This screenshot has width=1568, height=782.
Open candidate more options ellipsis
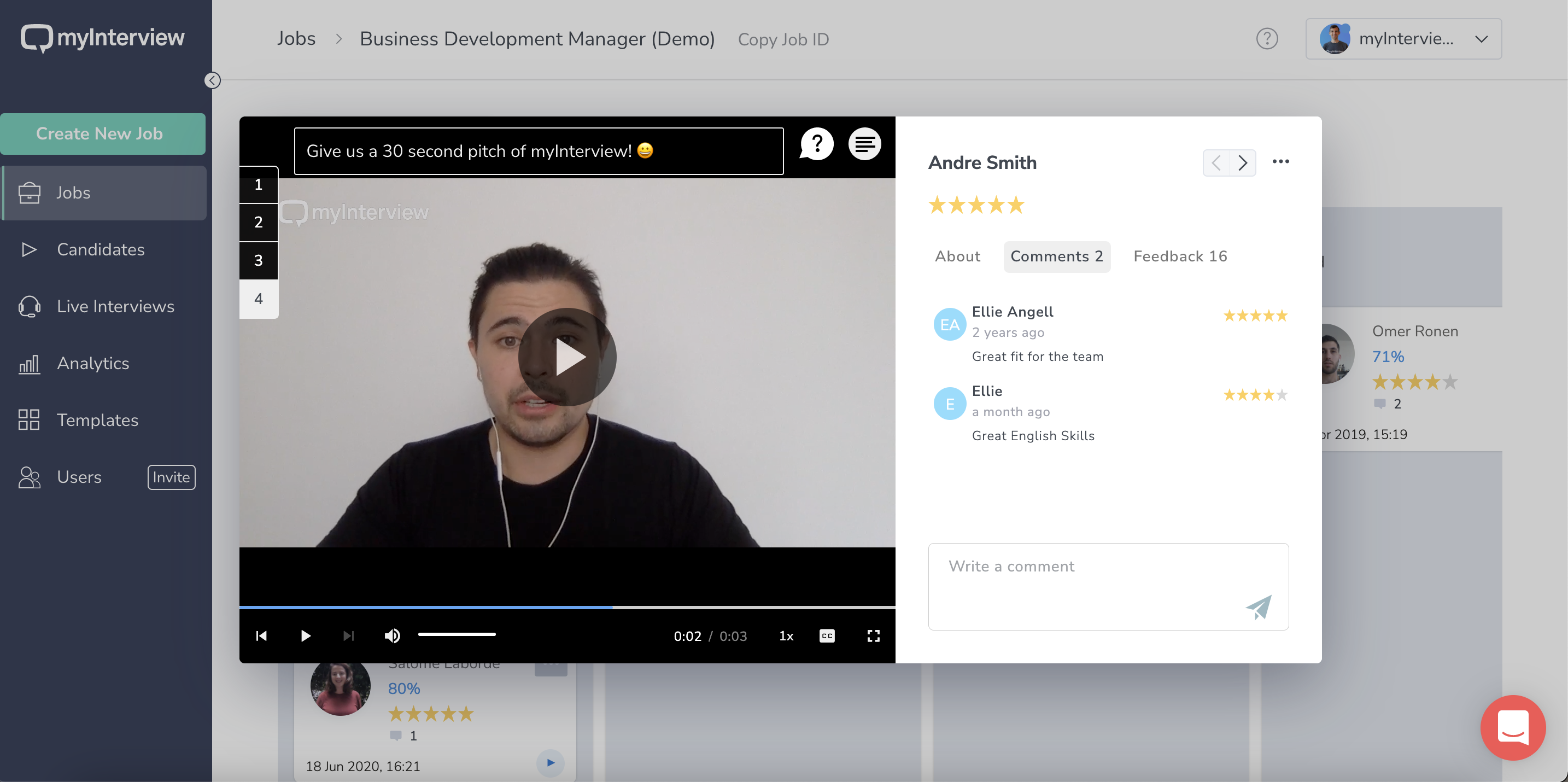(1280, 161)
